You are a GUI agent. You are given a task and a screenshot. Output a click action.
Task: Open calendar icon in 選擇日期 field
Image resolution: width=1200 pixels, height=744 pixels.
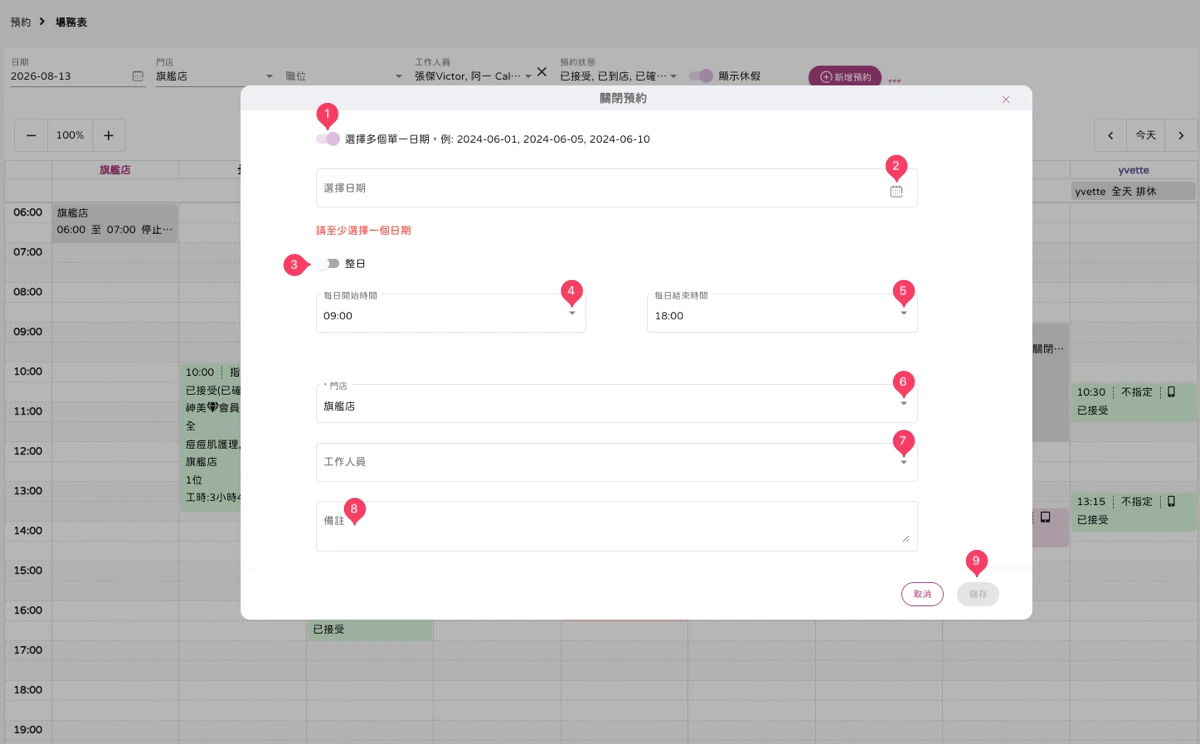(x=896, y=191)
